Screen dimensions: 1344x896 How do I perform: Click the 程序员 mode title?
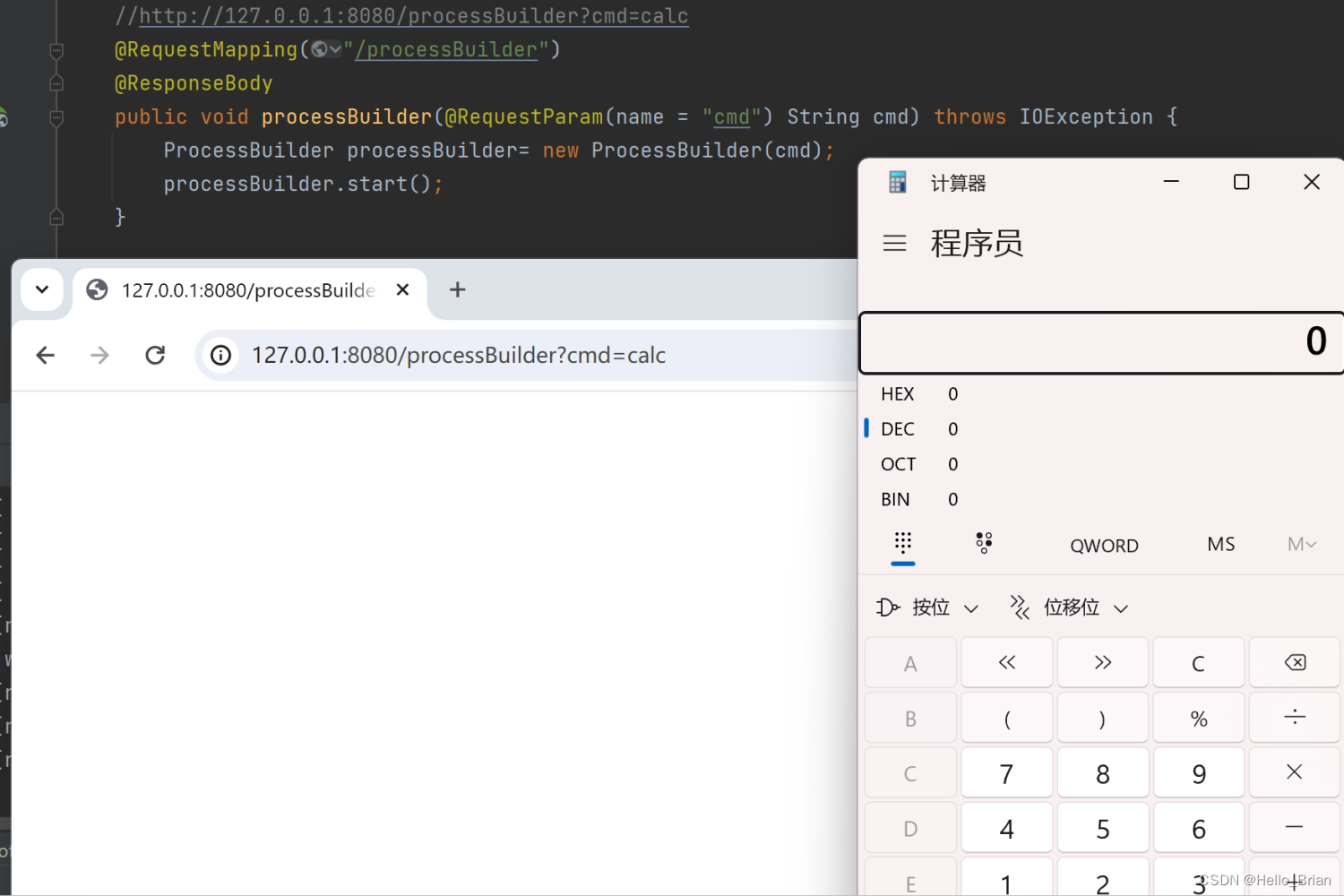click(x=977, y=243)
